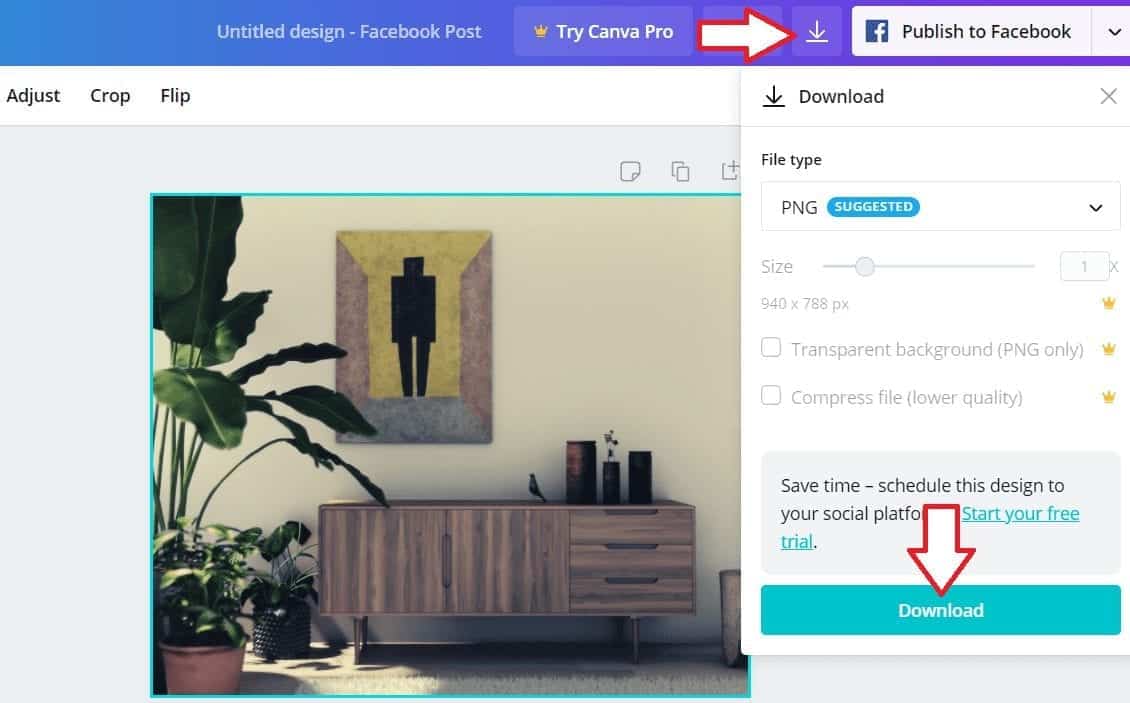
Task: Click the size multiplier input field
Action: coord(1084,267)
